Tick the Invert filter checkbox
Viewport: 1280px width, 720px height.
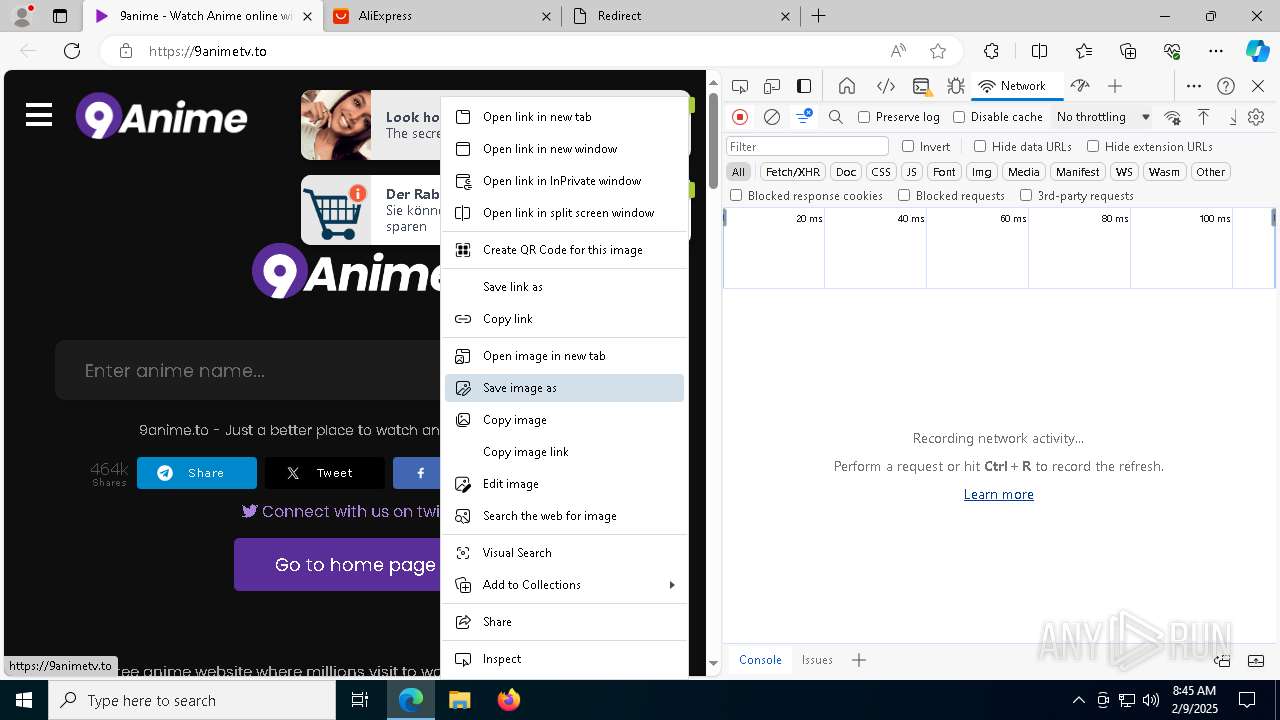click(908, 146)
